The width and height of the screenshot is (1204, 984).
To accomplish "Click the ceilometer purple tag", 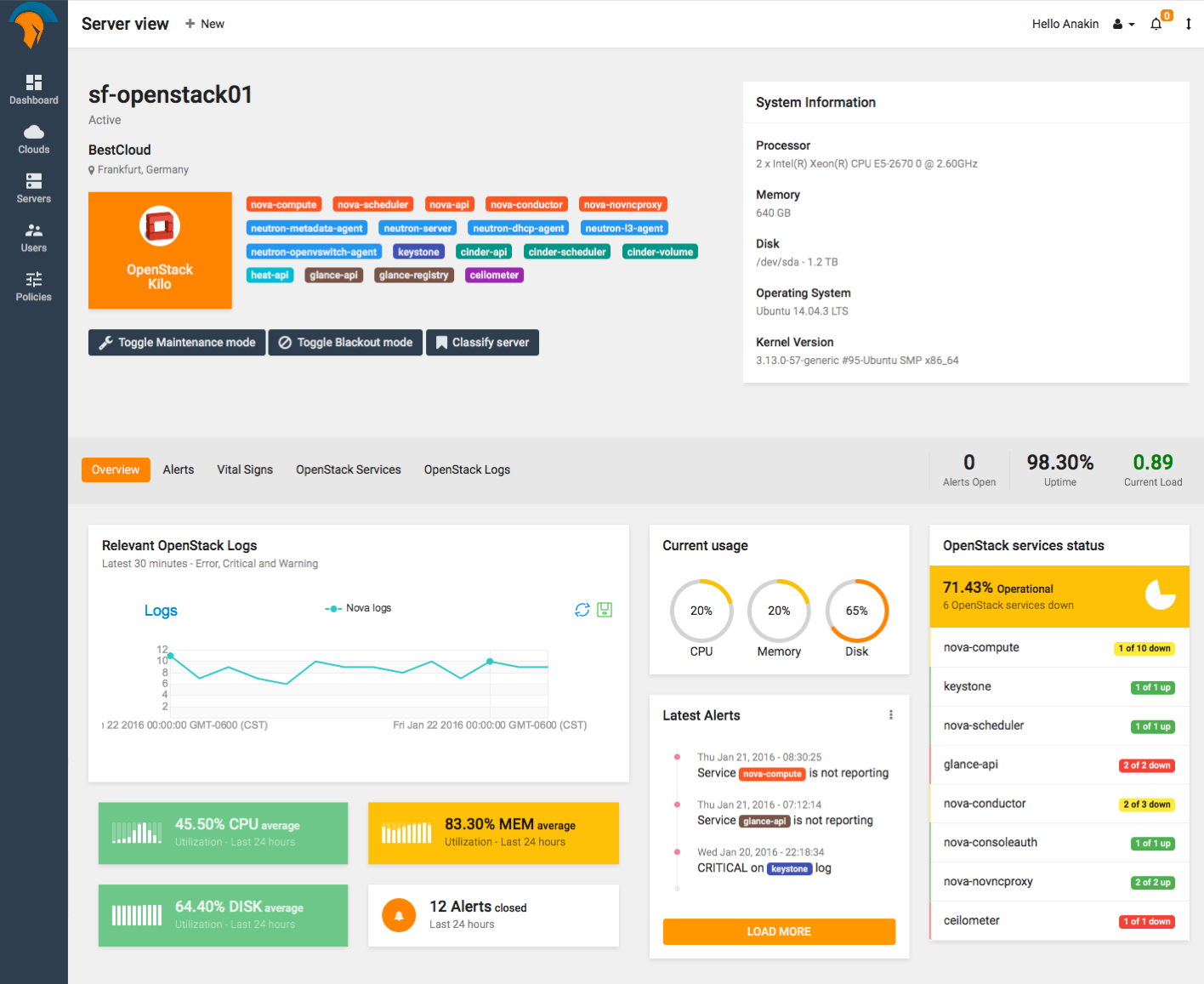I will click(x=494, y=275).
